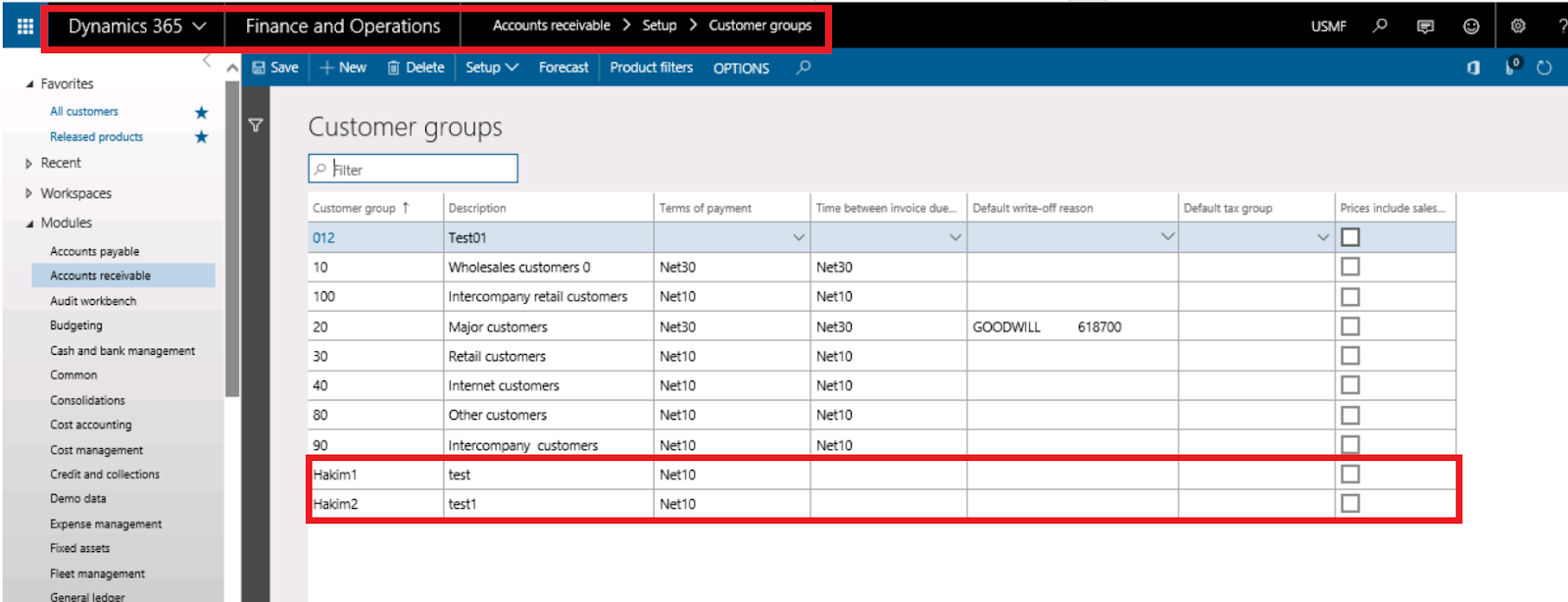
Task: Select the Hakim1 customer group cell
Action: pyautogui.click(x=375, y=475)
